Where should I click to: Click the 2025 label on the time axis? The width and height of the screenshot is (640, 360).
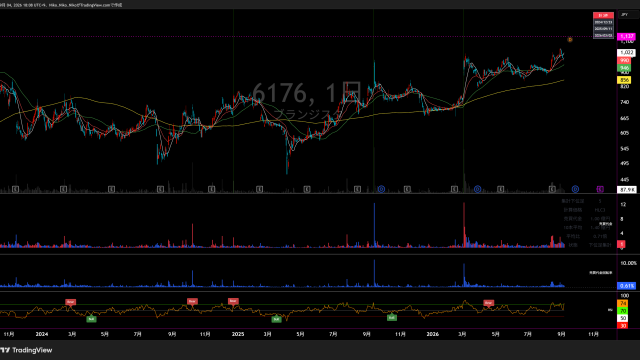[238, 334]
